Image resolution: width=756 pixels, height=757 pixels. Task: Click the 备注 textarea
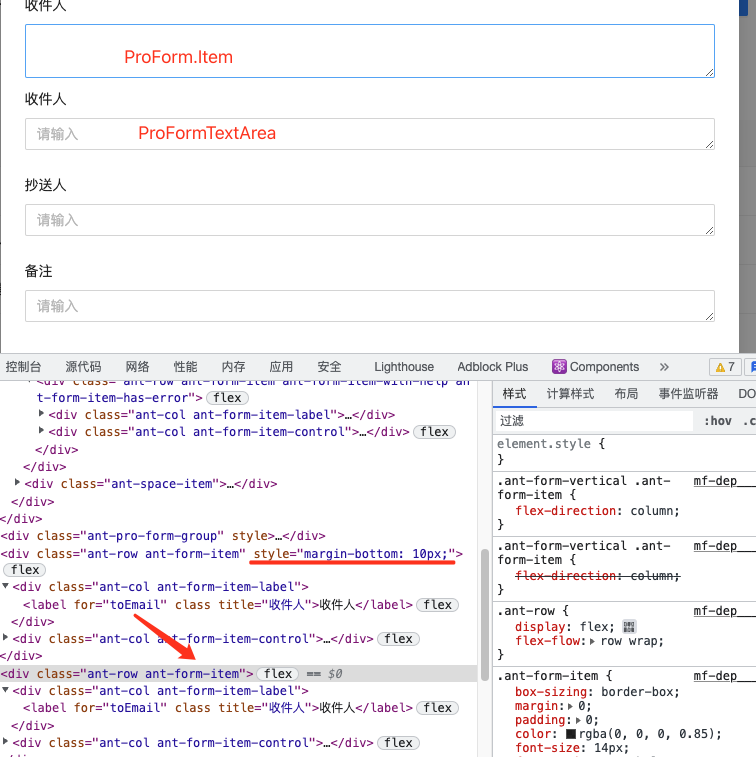coord(370,306)
